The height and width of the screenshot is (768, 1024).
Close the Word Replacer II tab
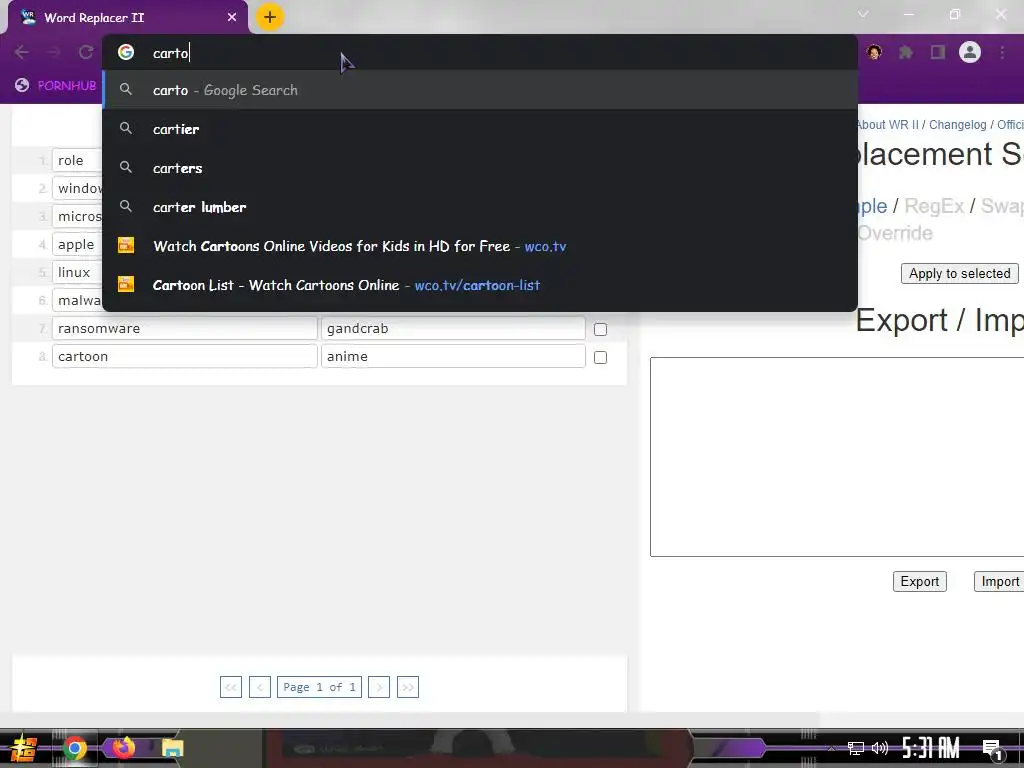pyautogui.click(x=232, y=18)
